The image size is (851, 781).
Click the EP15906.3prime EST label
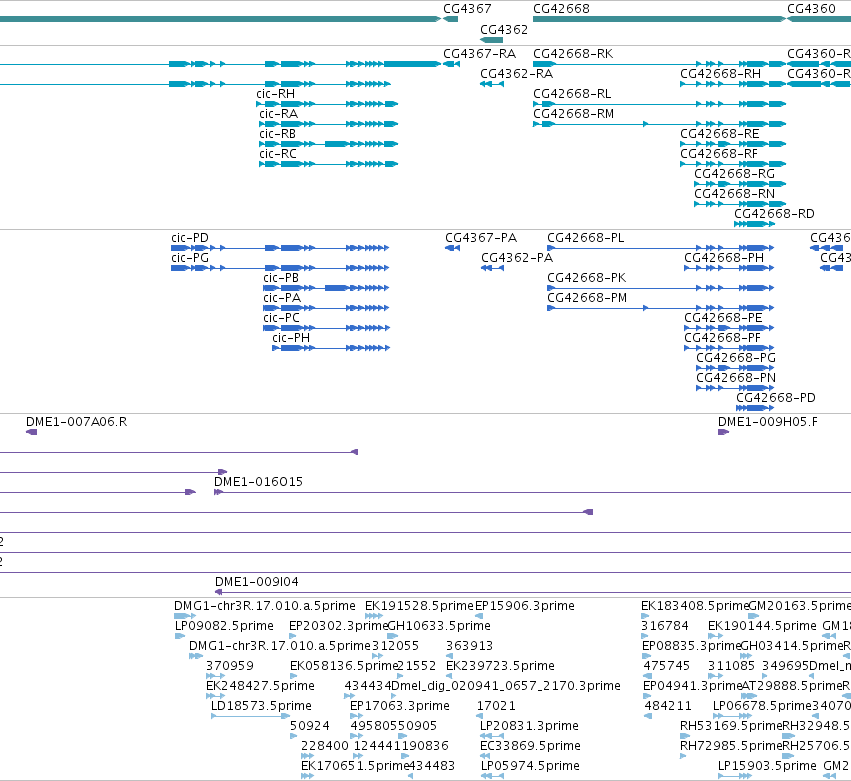(525, 606)
